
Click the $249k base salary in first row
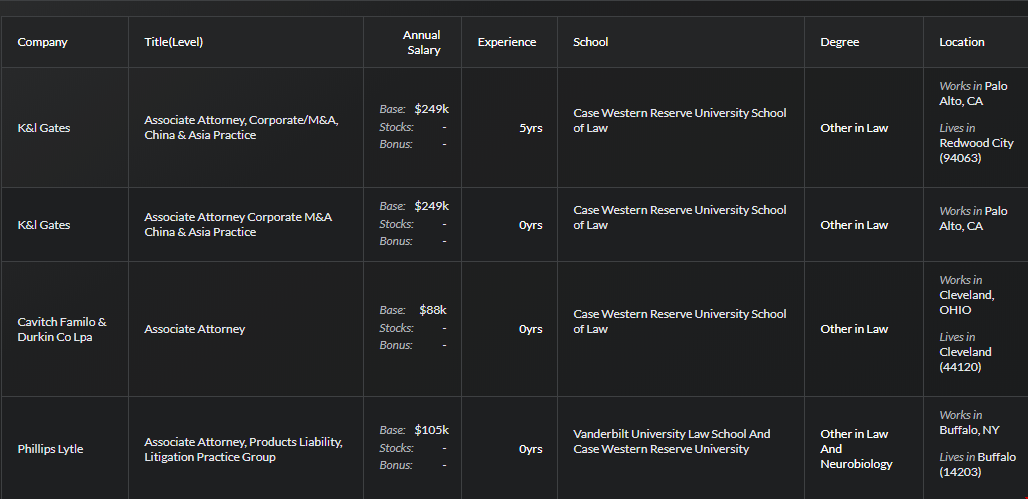[x=431, y=109]
